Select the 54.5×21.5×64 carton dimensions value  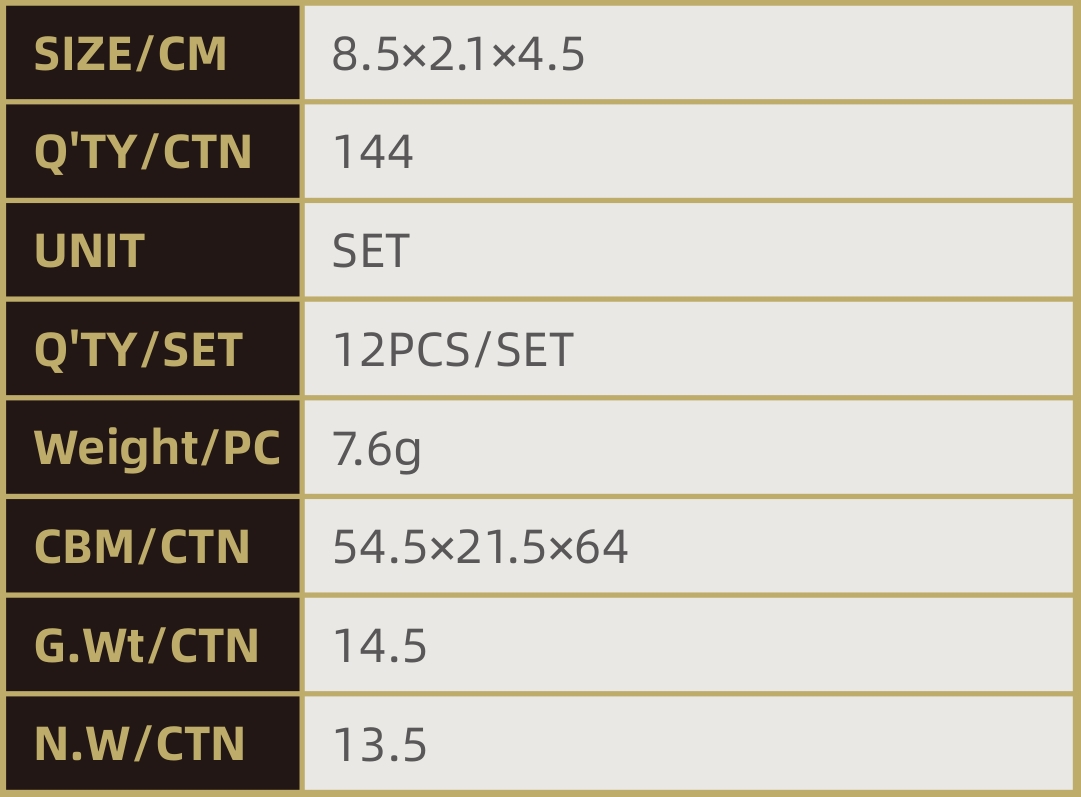click(480, 547)
